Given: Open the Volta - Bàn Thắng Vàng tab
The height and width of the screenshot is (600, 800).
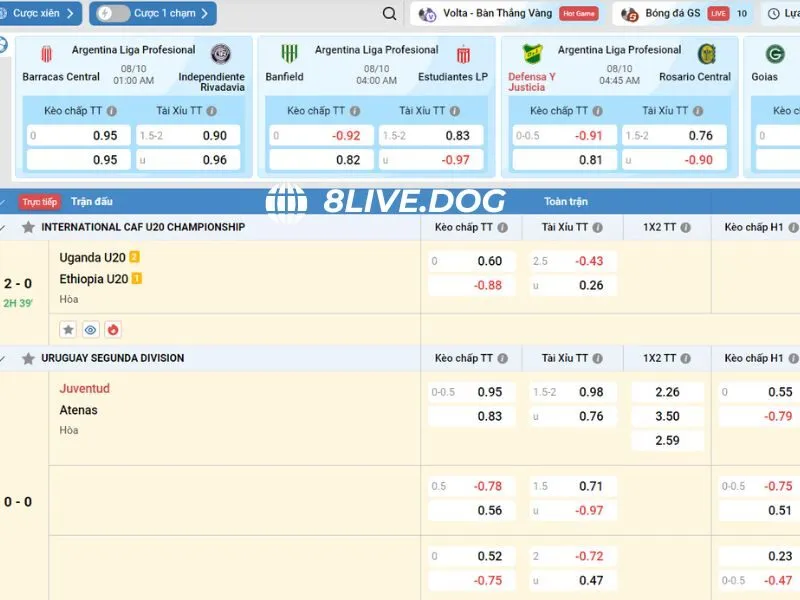Looking at the screenshot, I should (x=508, y=14).
